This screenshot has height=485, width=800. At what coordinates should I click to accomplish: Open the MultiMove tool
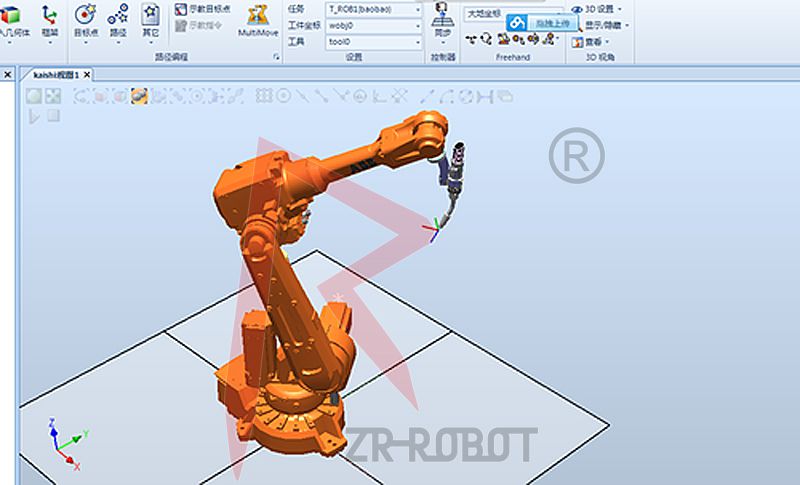(x=257, y=20)
